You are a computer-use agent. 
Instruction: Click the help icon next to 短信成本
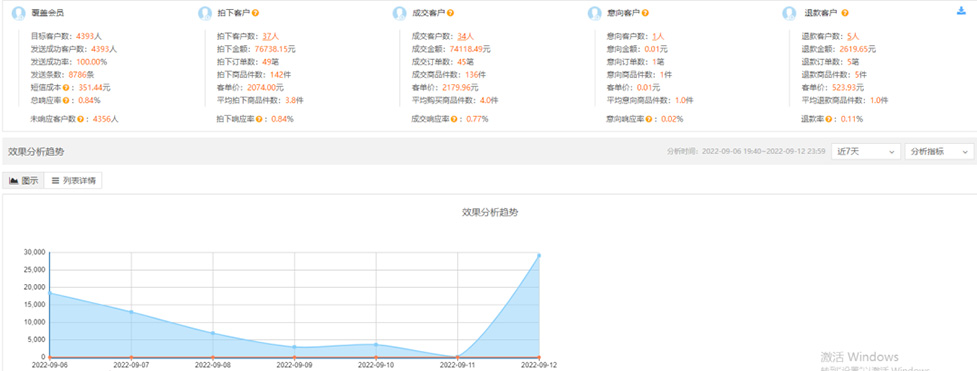click(x=65, y=87)
